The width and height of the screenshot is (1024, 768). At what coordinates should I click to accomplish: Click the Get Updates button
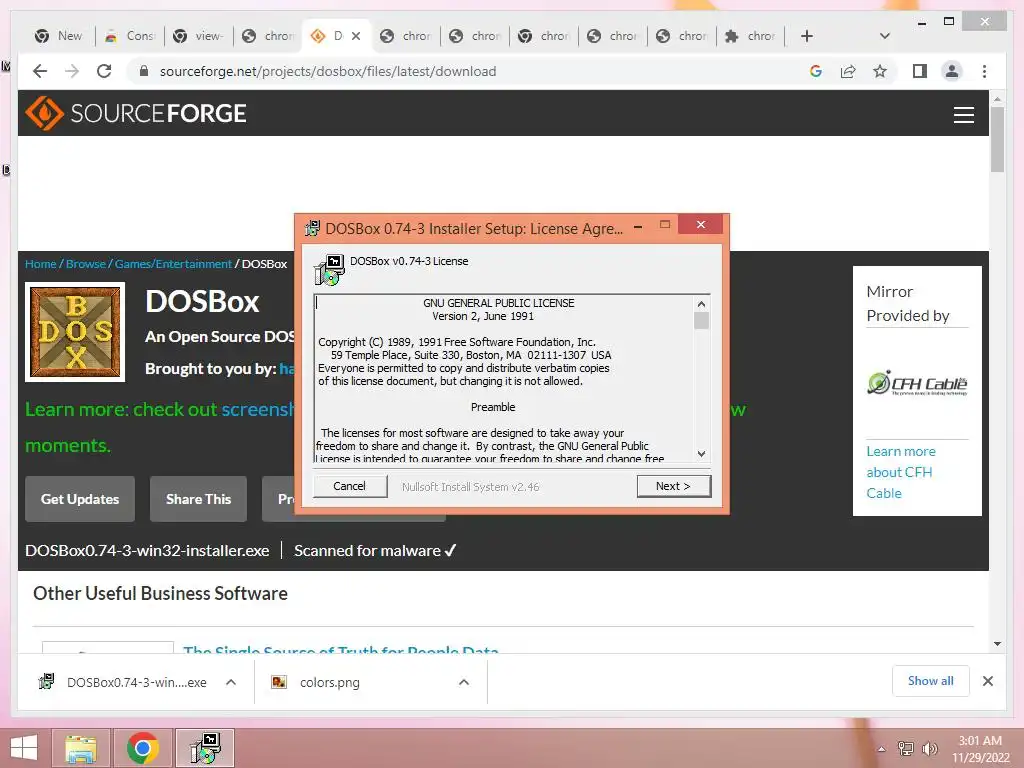click(x=80, y=499)
